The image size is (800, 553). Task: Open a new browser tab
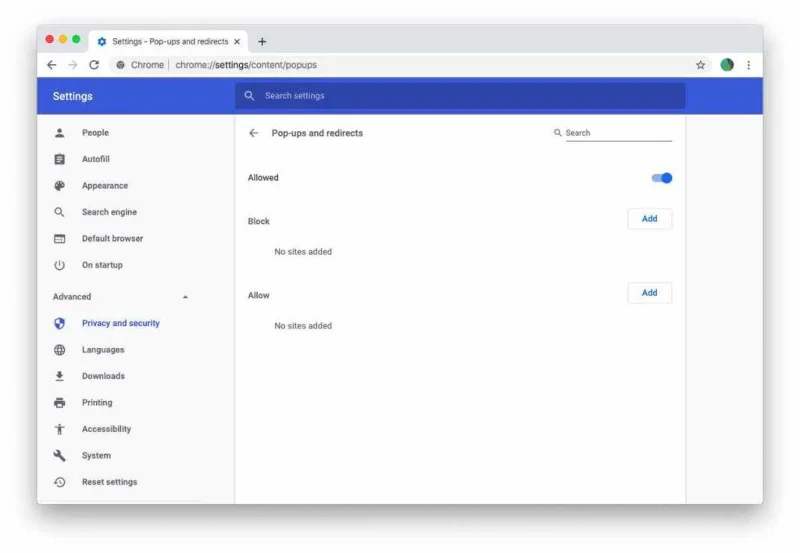point(262,42)
